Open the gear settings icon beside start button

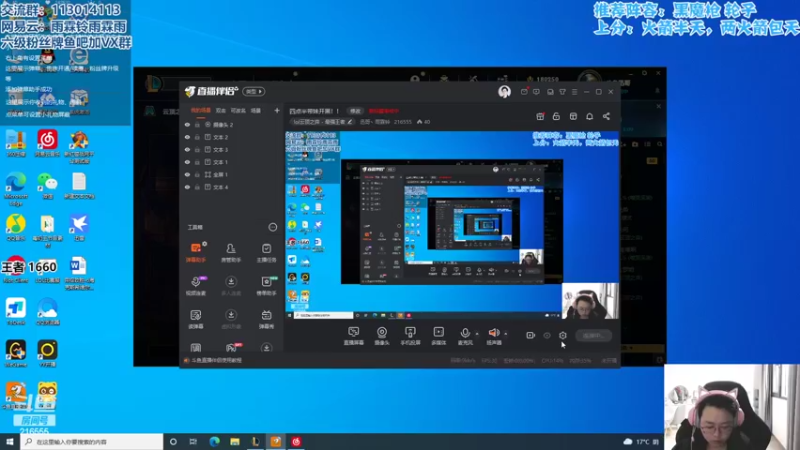(x=563, y=335)
